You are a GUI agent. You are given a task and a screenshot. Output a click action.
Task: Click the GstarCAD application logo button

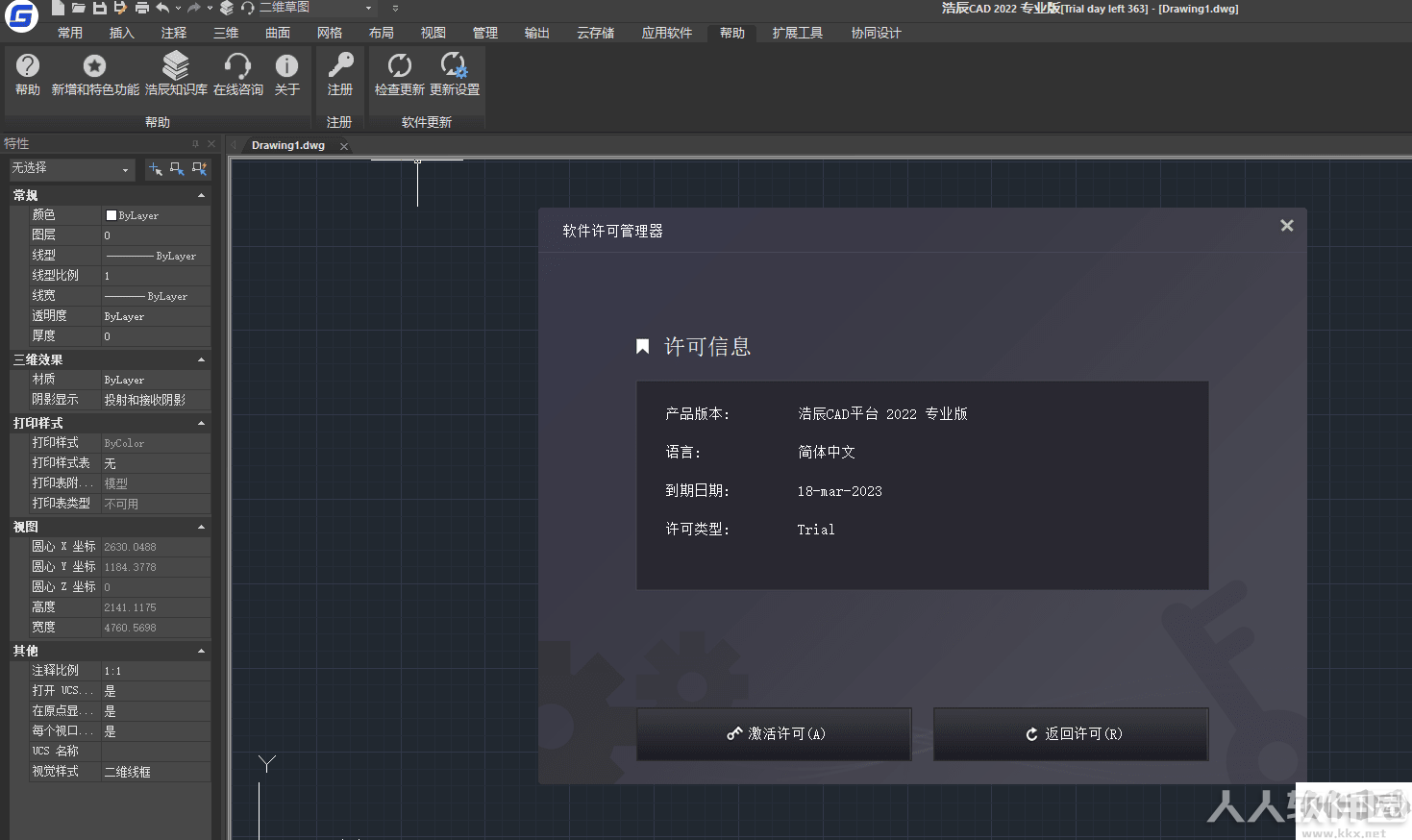(x=21, y=16)
